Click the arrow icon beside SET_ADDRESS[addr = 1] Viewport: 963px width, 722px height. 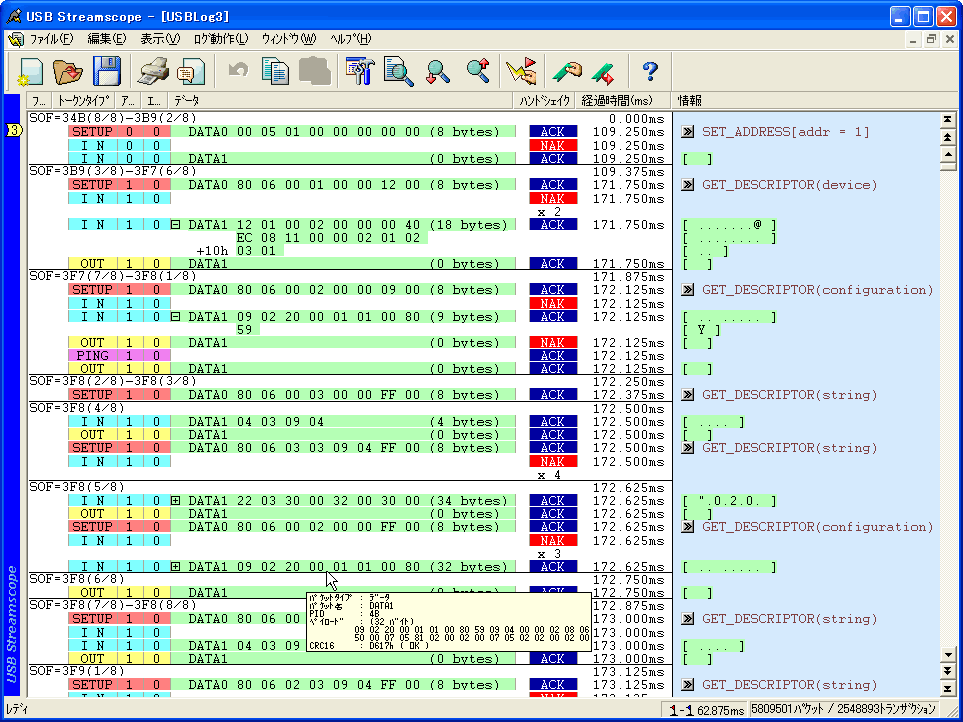[688, 131]
